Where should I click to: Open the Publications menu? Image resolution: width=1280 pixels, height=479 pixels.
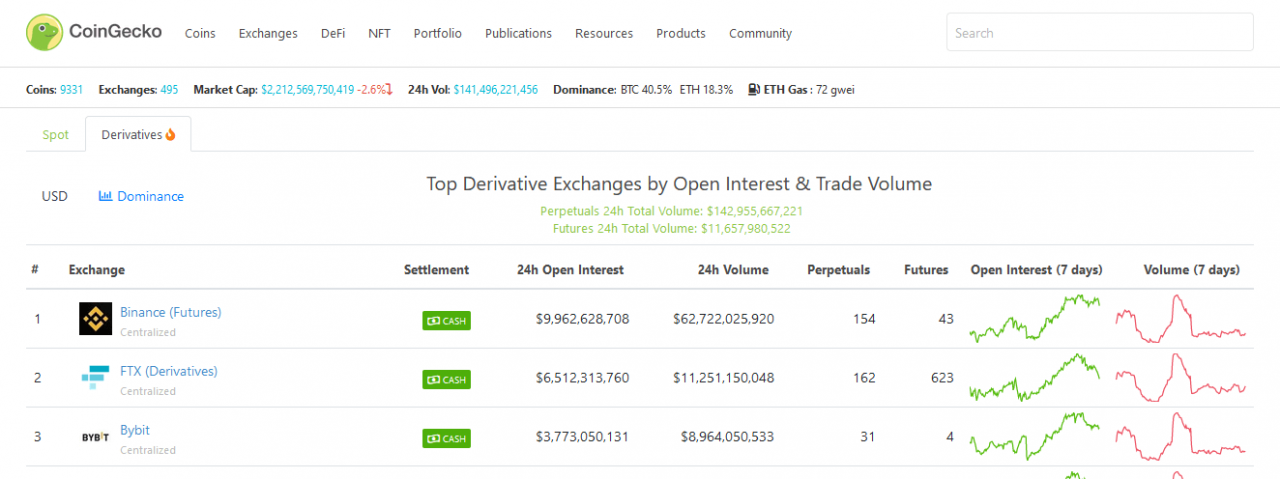[x=518, y=33]
